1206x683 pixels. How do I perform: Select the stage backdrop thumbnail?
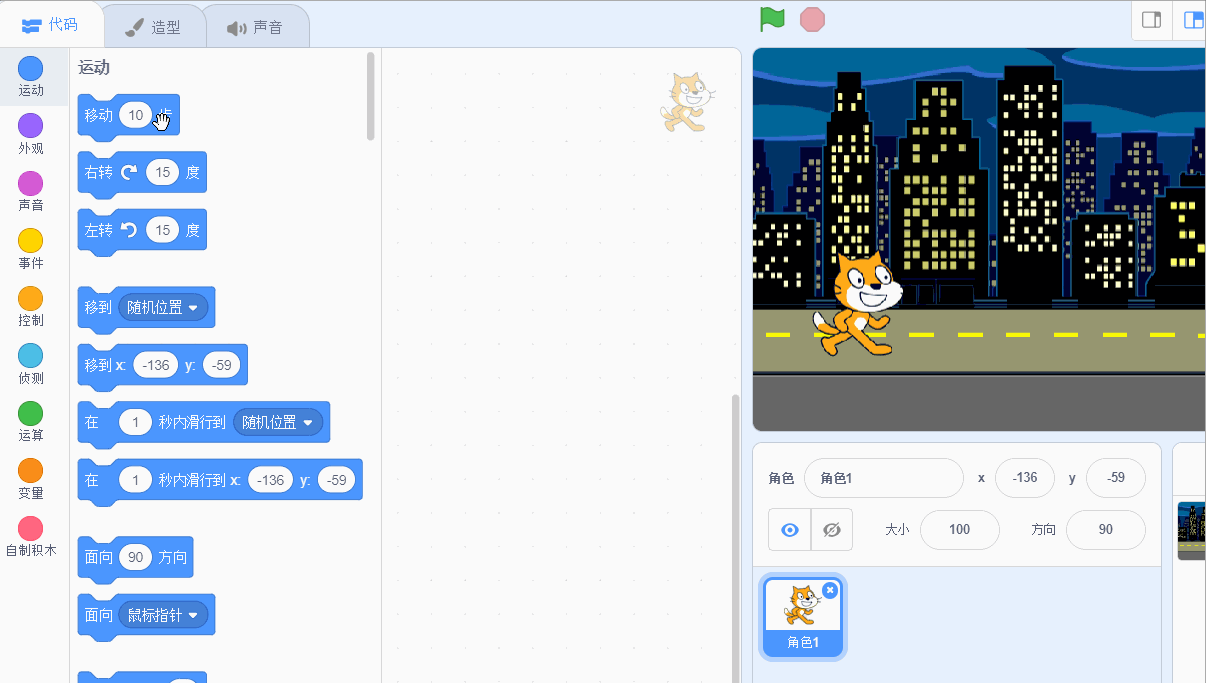click(1191, 530)
